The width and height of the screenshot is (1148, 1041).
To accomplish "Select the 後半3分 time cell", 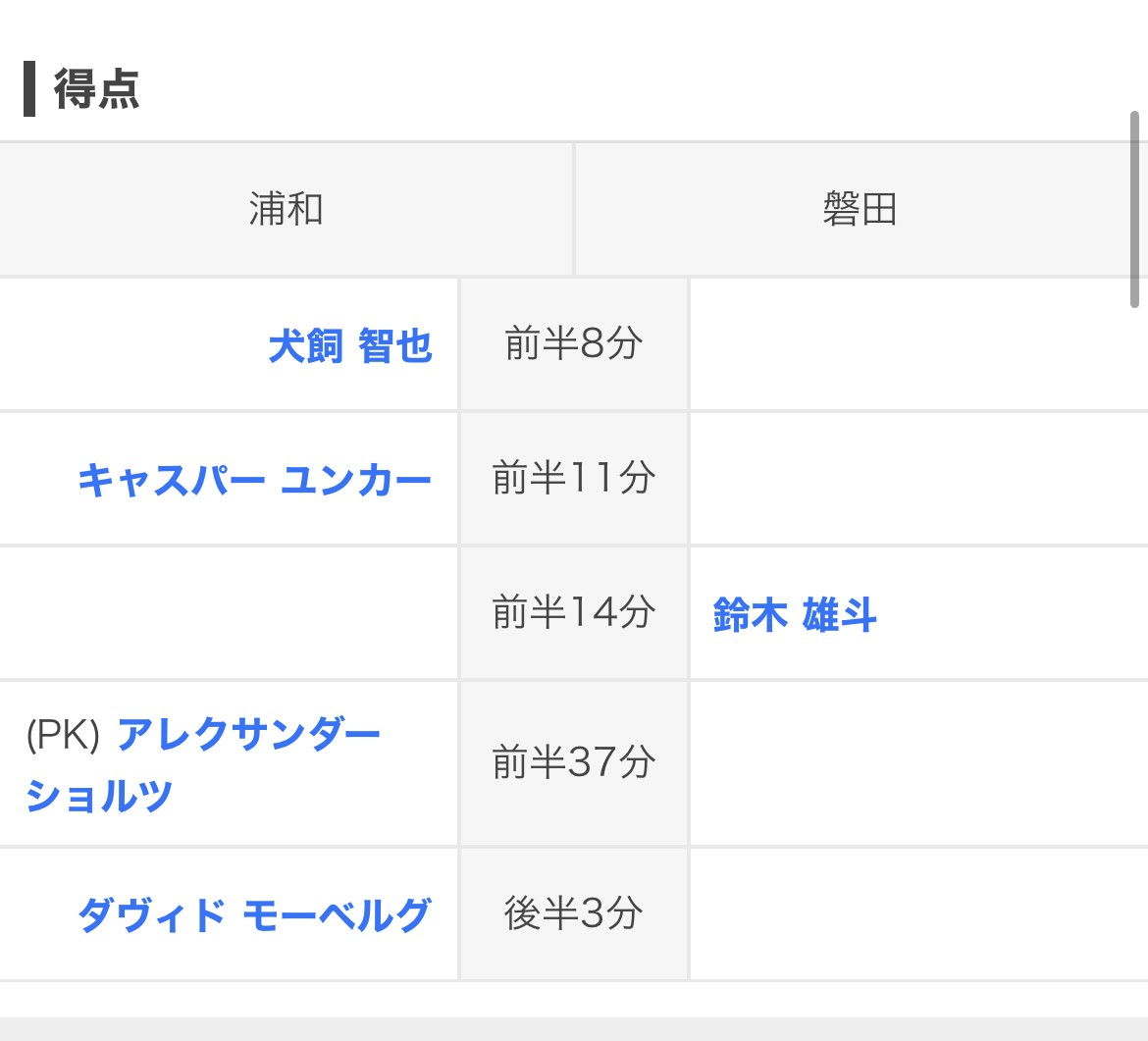I will coord(573,914).
